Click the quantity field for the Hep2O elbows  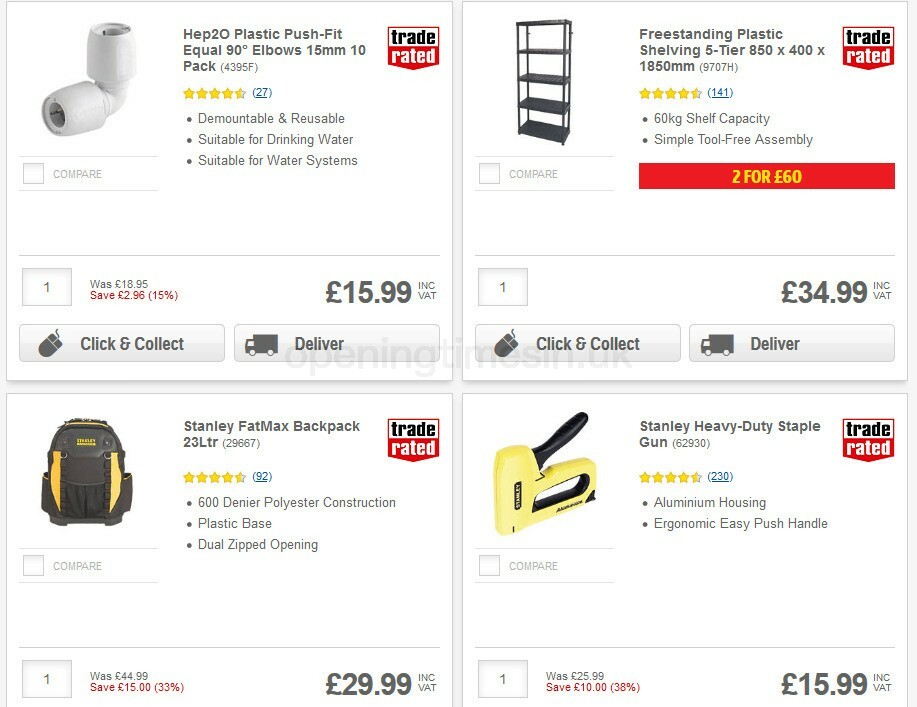pyautogui.click(x=46, y=287)
